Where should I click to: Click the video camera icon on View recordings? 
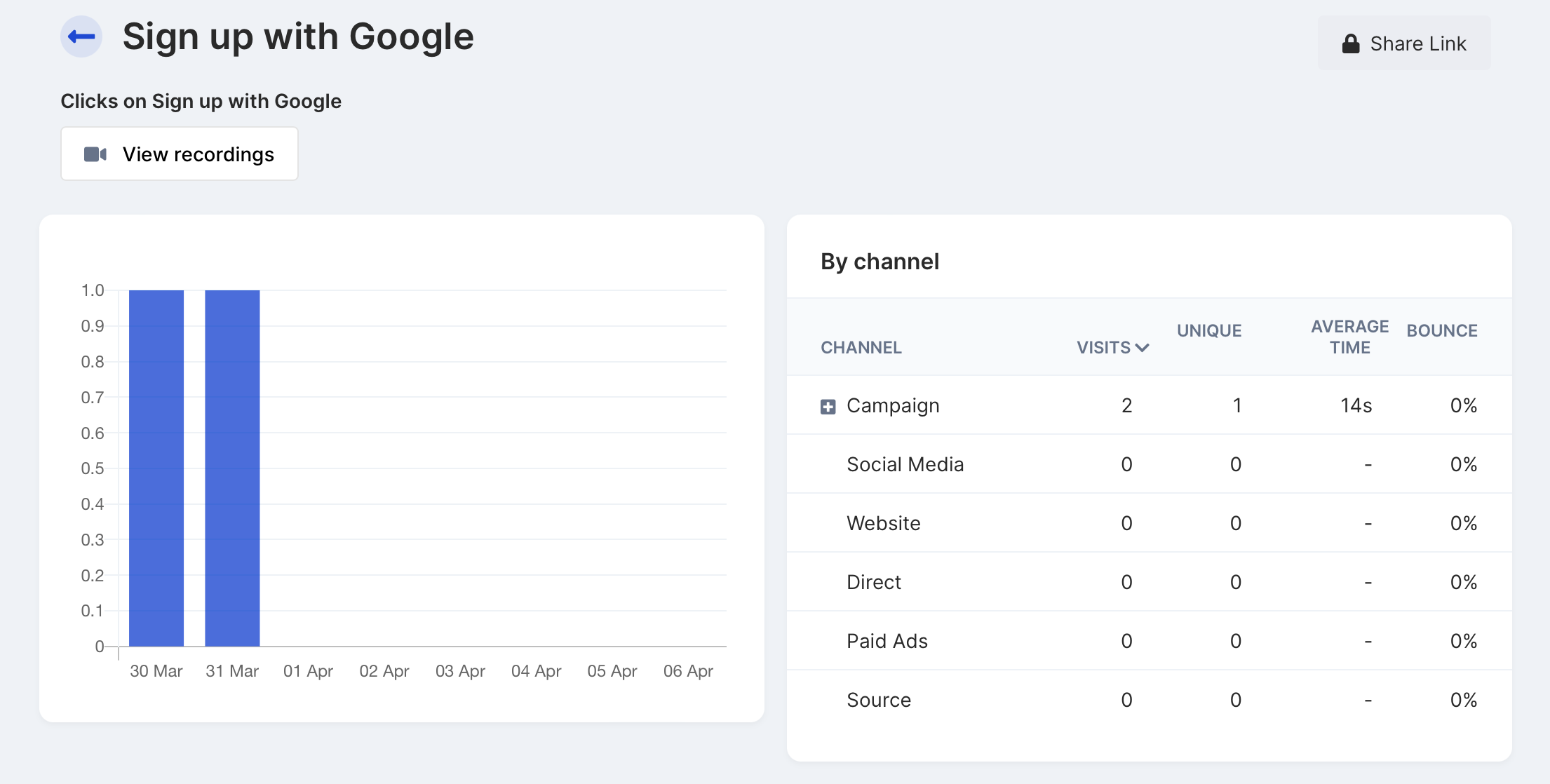tap(94, 154)
